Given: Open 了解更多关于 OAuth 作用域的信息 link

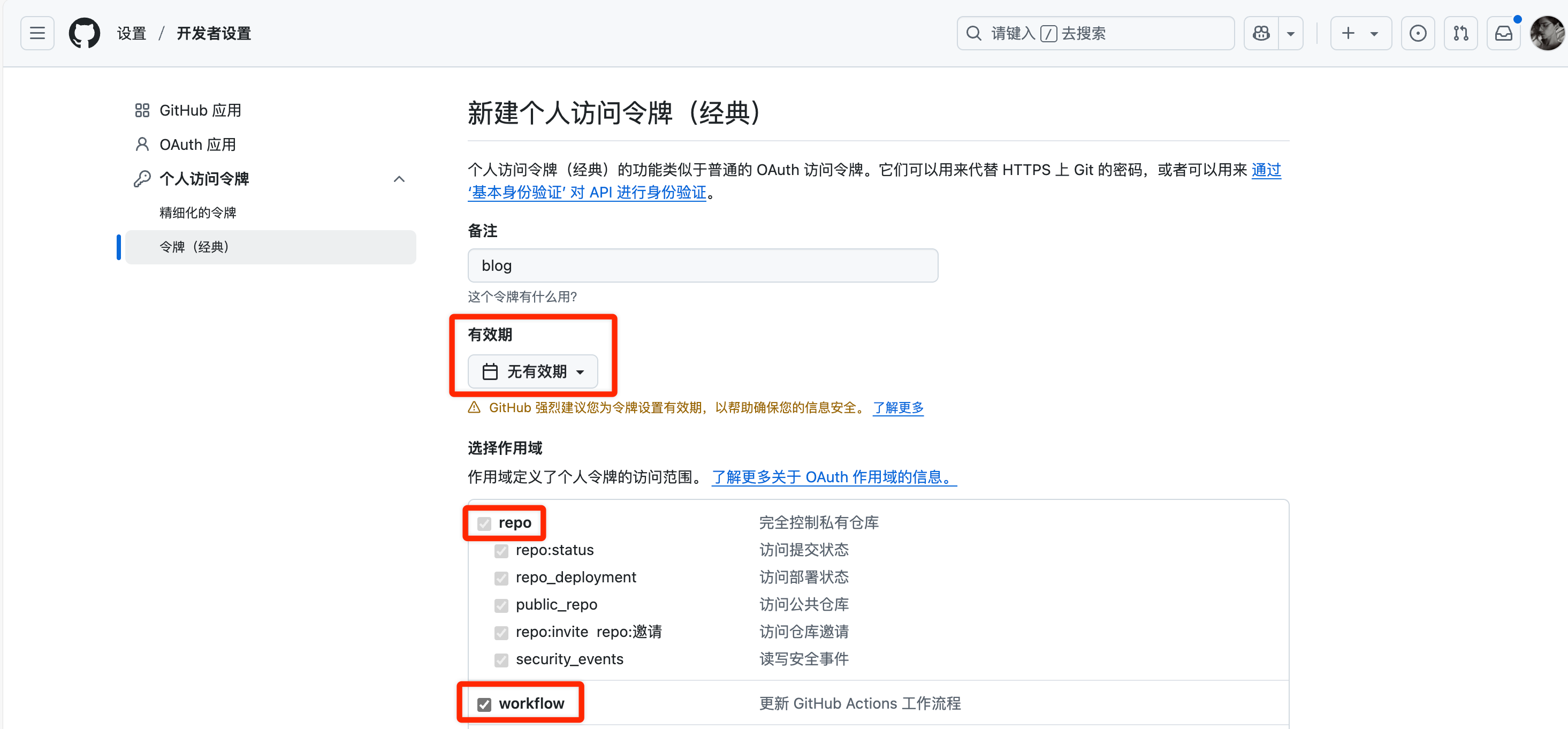Looking at the screenshot, I should pyautogui.click(x=834, y=477).
